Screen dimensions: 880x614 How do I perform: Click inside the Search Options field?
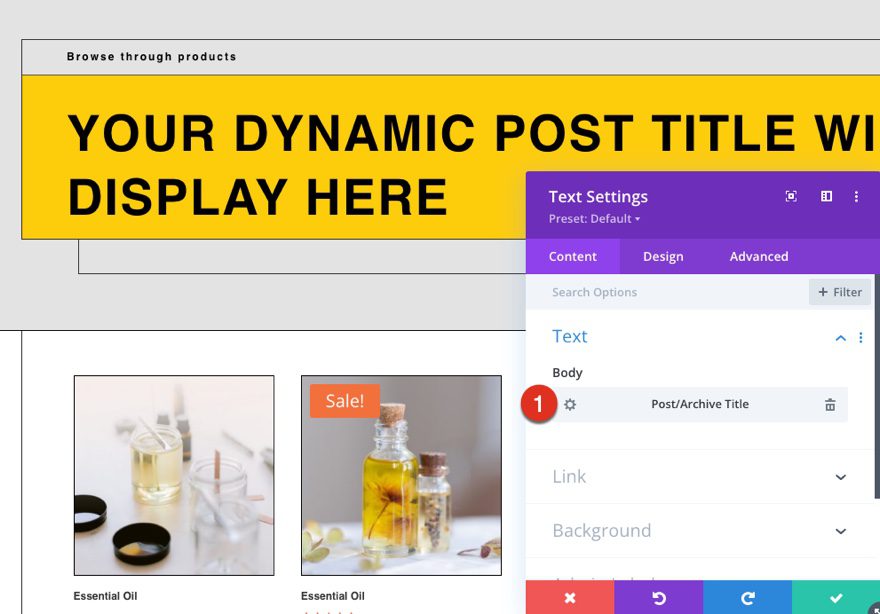tap(620, 292)
